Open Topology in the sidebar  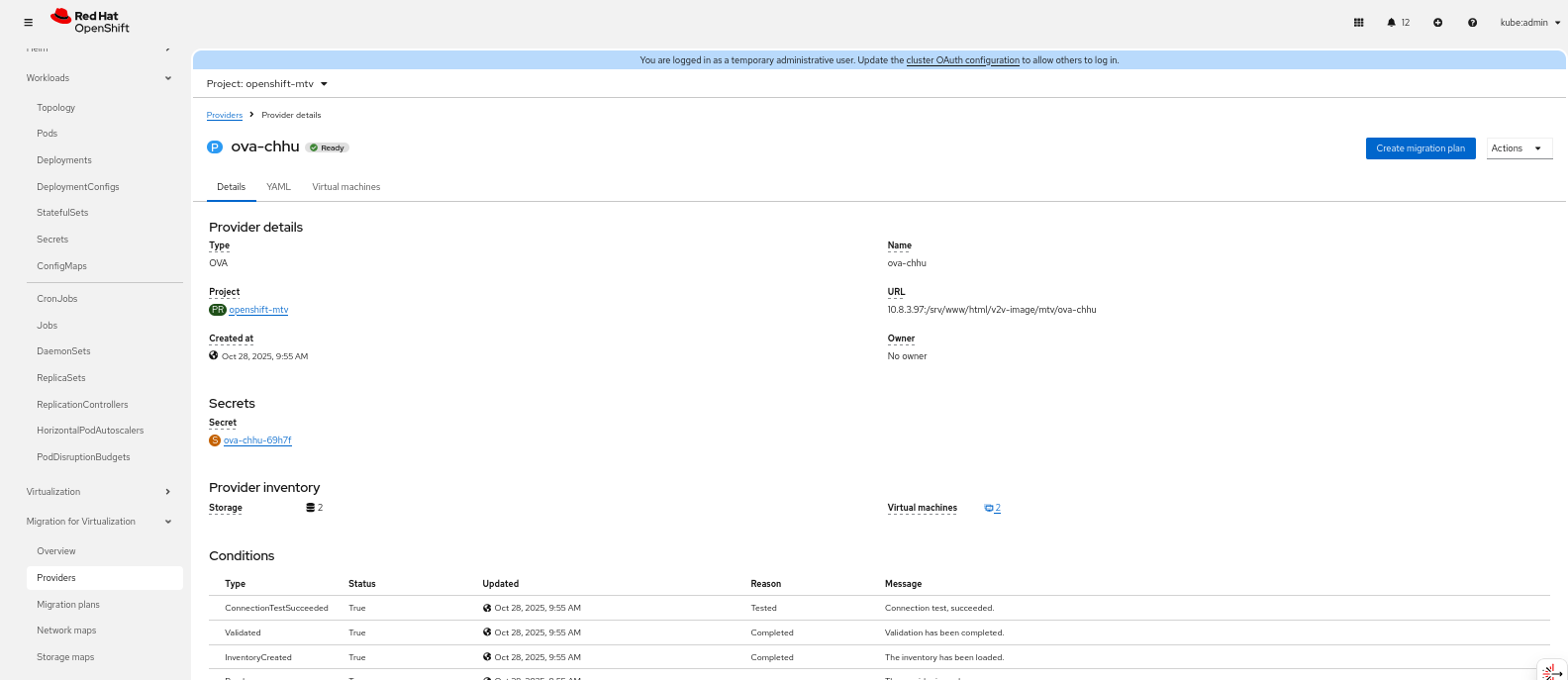tap(55, 107)
